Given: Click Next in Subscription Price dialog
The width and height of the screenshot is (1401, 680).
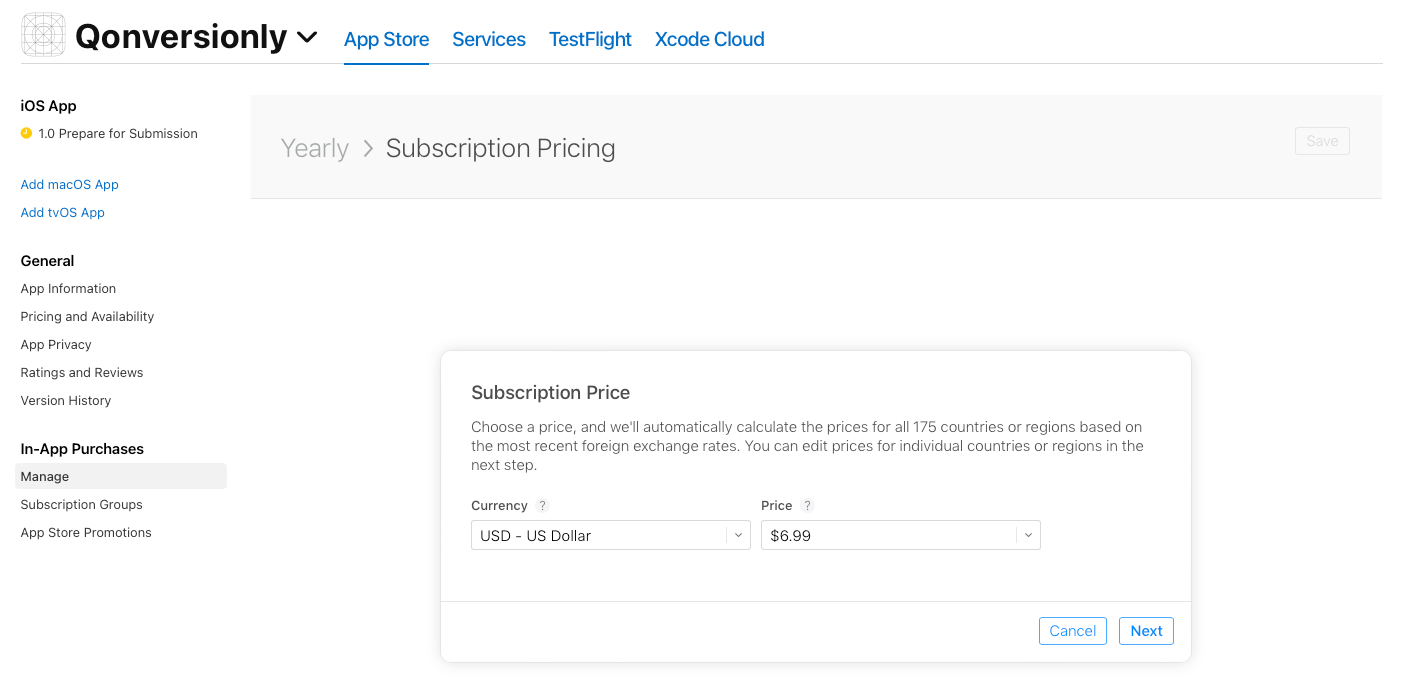Looking at the screenshot, I should coord(1146,631).
